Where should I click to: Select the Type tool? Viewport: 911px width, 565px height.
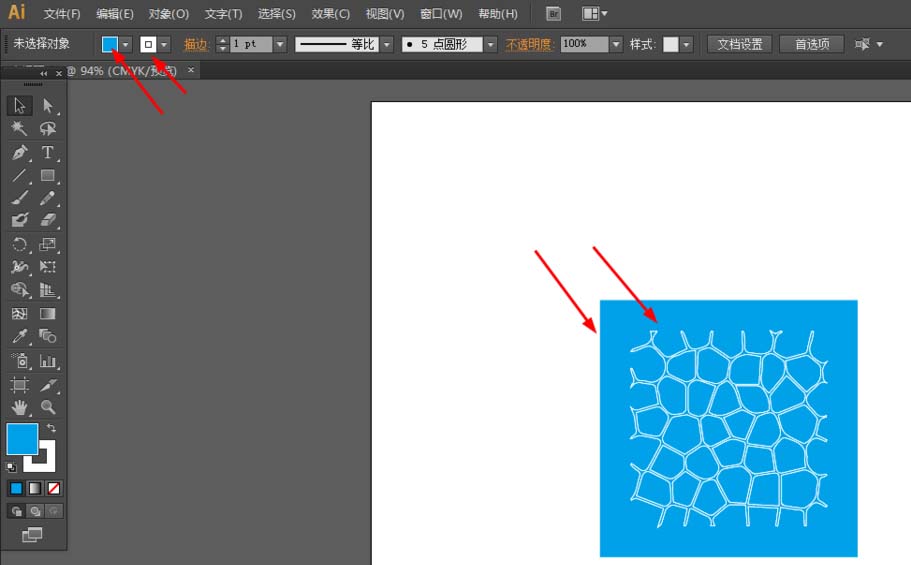pos(47,153)
